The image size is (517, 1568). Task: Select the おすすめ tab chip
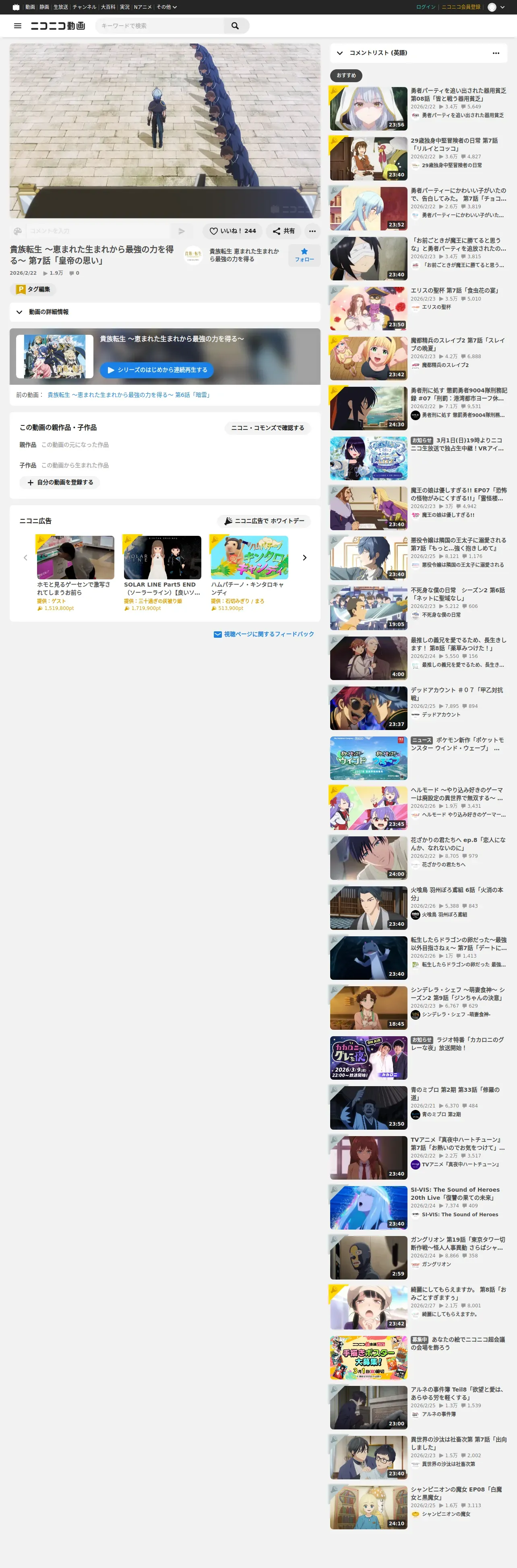(346, 75)
